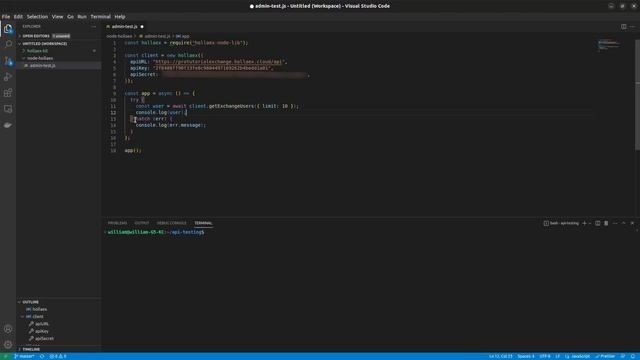Viewport: 640px width, 360px height.
Task: Open the Run and Debug view
Action: coord(8,77)
